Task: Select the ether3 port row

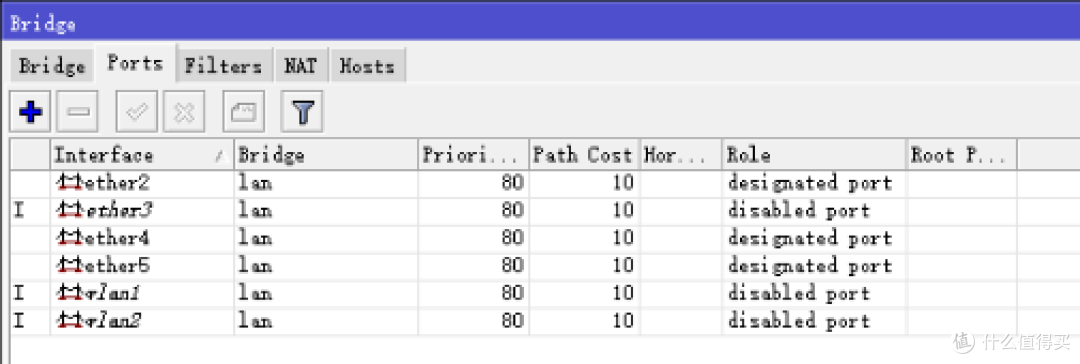Action: pos(513,211)
